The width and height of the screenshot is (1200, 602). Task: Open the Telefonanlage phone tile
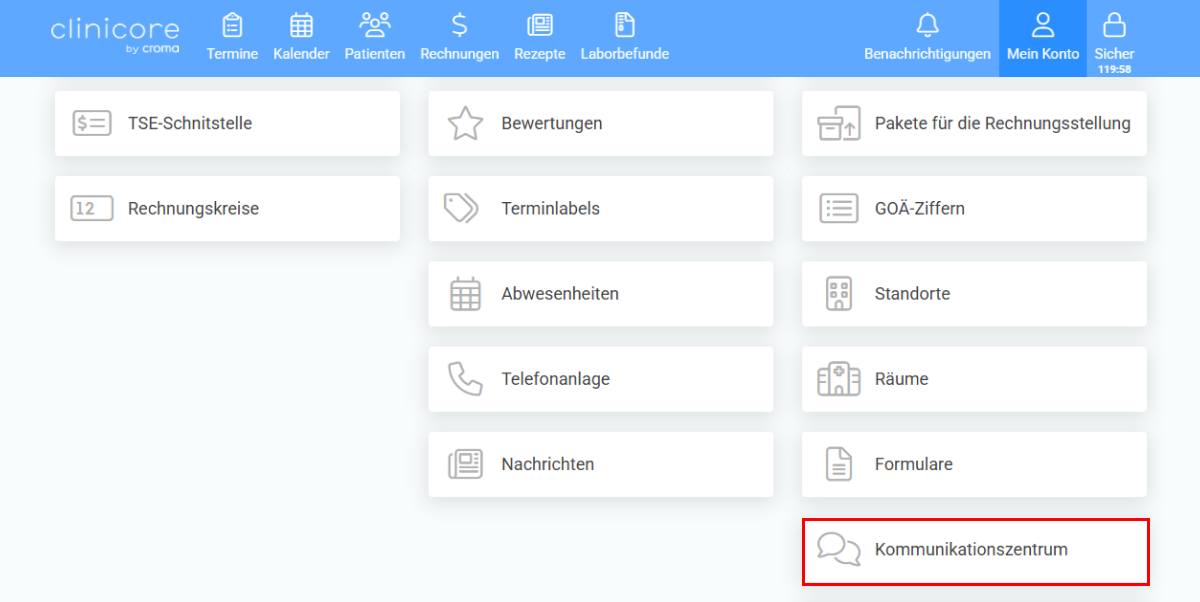click(x=601, y=379)
